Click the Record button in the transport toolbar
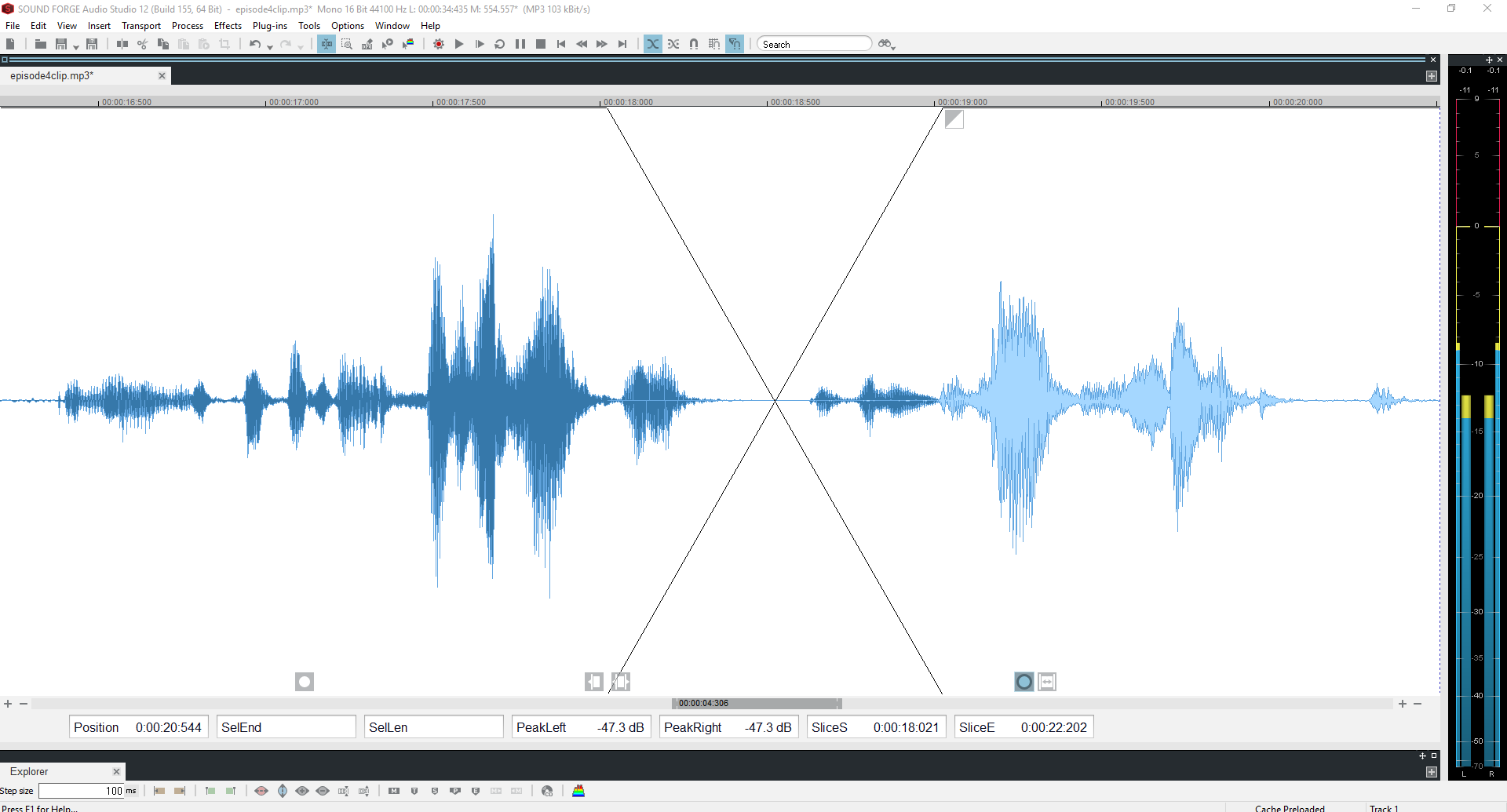Image resolution: width=1507 pixels, height=812 pixels. (x=439, y=44)
